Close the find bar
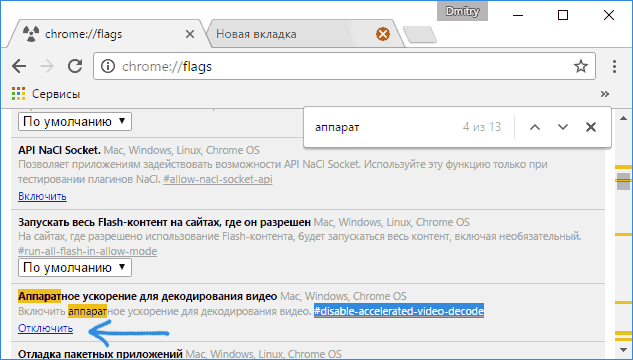The width and height of the screenshot is (633, 360). click(x=591, y=127)
